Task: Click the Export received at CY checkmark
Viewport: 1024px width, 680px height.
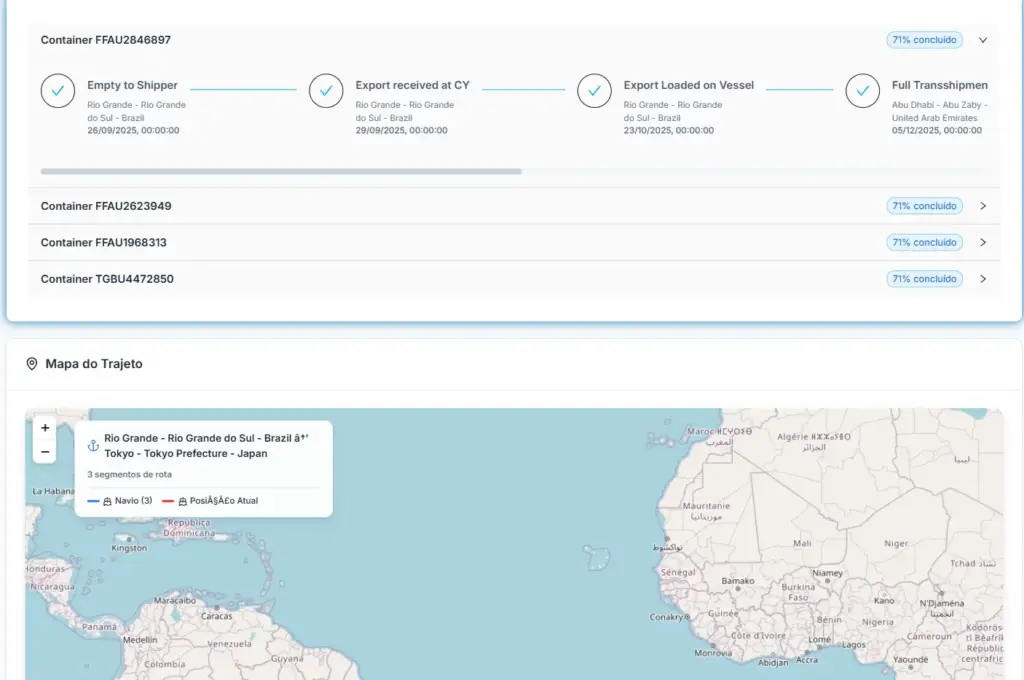Action: pos(326,91)
